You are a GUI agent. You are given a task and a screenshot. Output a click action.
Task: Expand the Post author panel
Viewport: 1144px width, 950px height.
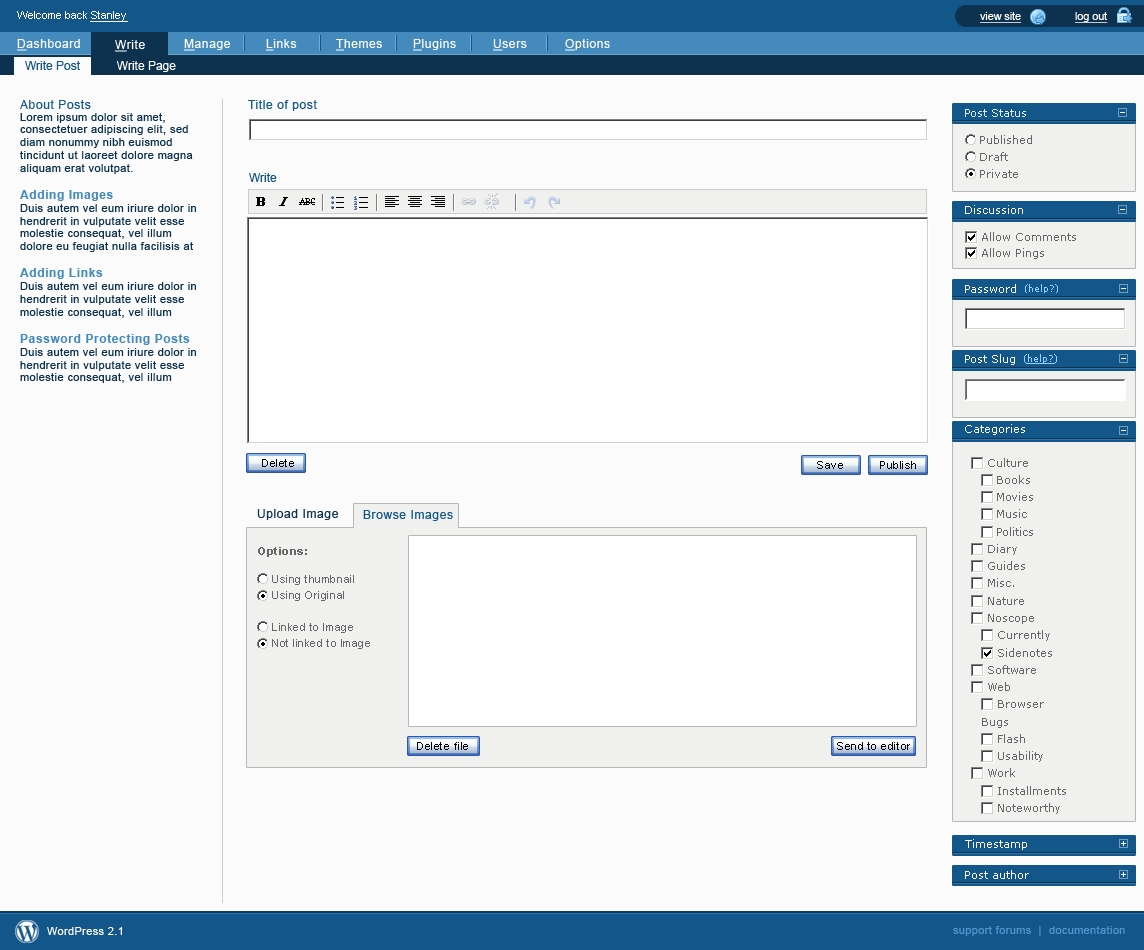click(x=1123, y=875)
